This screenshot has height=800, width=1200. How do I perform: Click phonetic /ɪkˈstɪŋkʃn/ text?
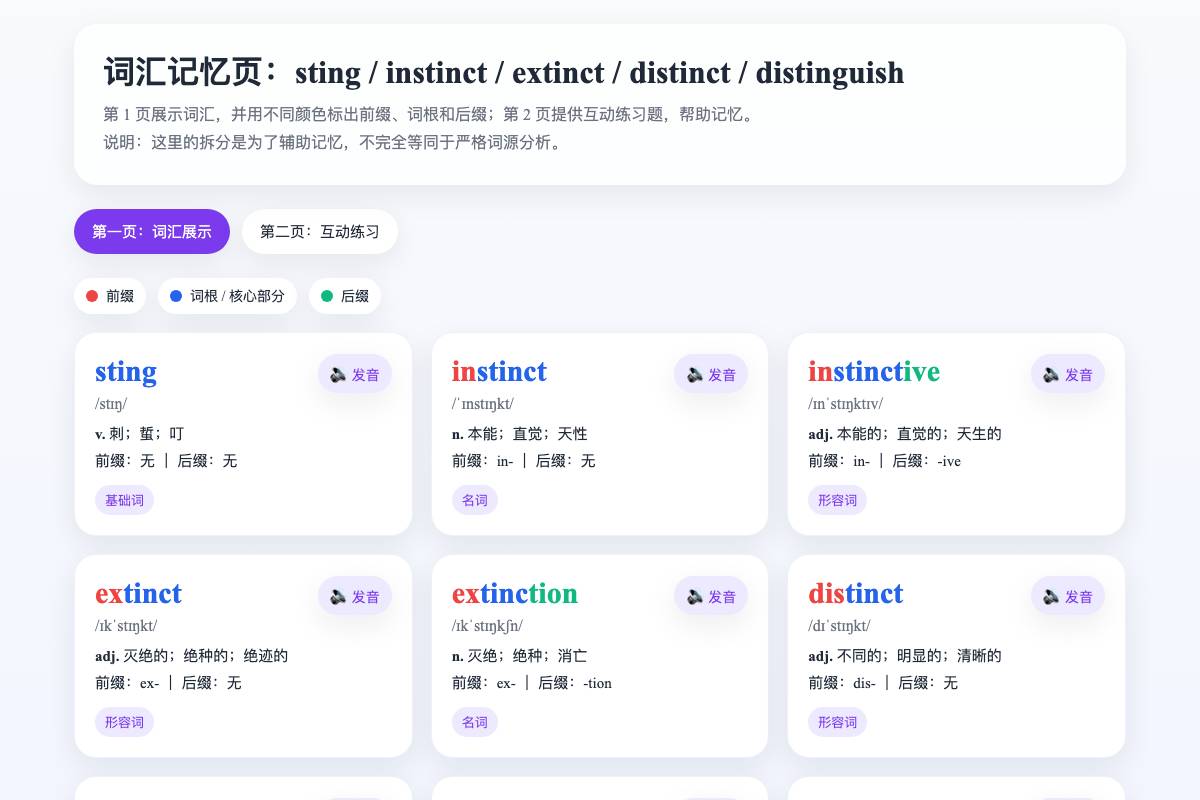click(487, 626)
